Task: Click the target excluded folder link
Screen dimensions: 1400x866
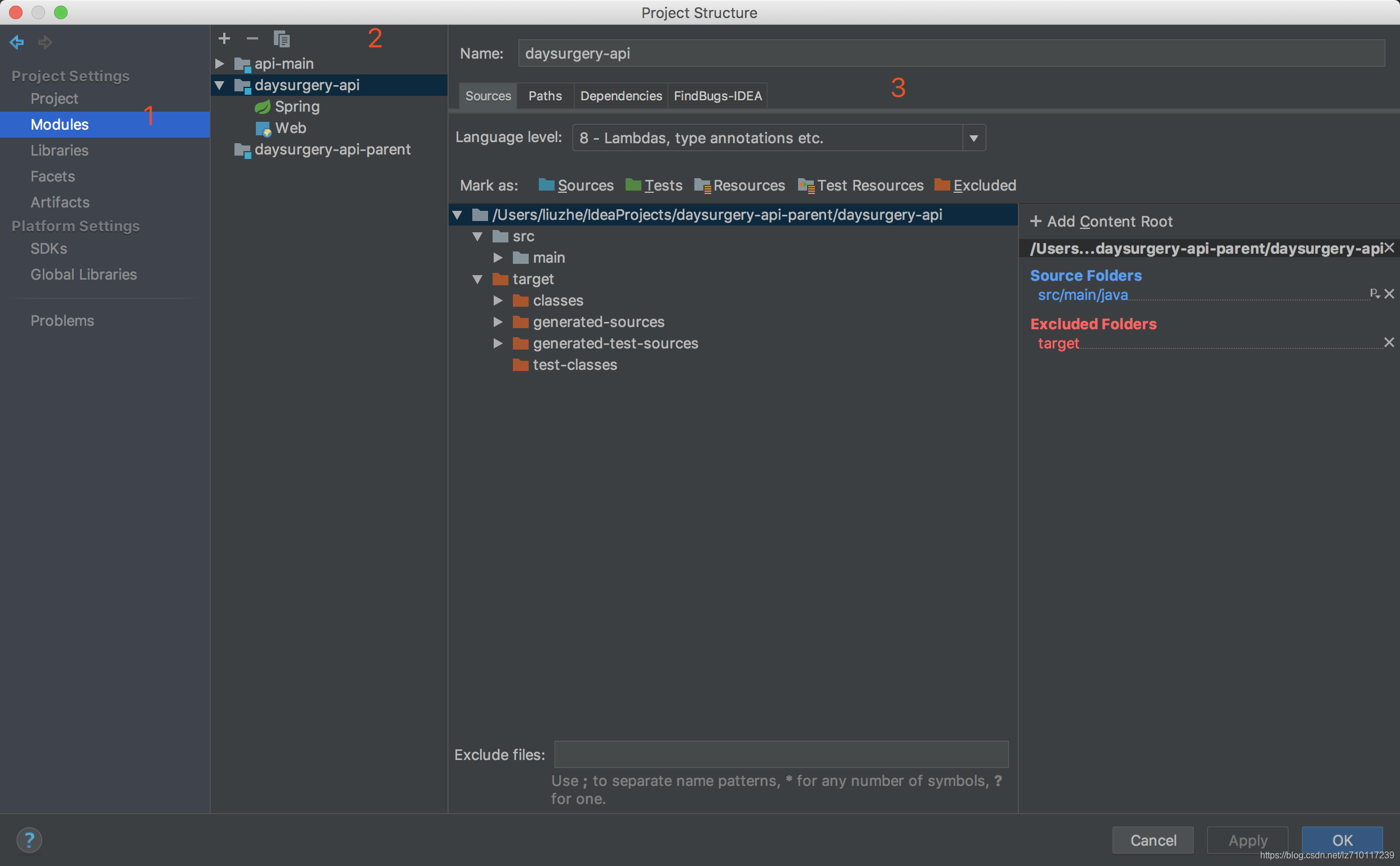Action: click(x=1058, y=344)
